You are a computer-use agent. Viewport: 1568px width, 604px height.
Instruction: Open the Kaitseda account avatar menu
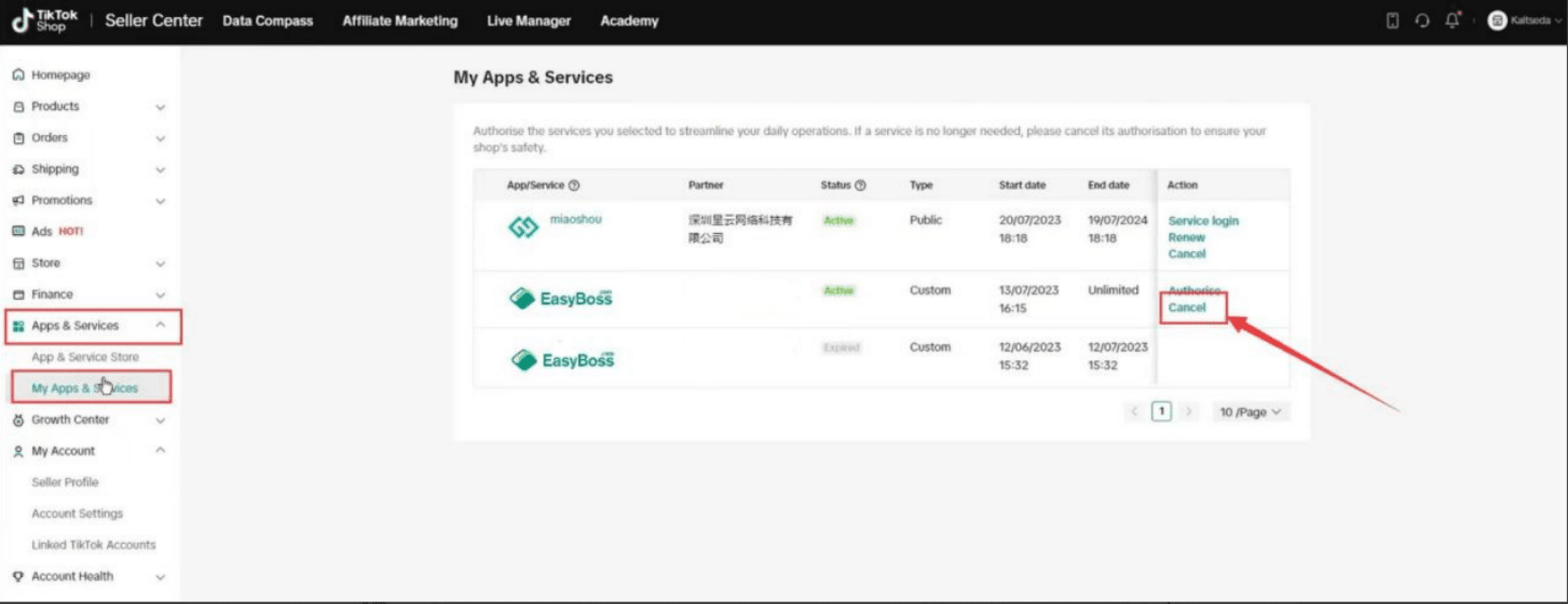(1525, 21)
